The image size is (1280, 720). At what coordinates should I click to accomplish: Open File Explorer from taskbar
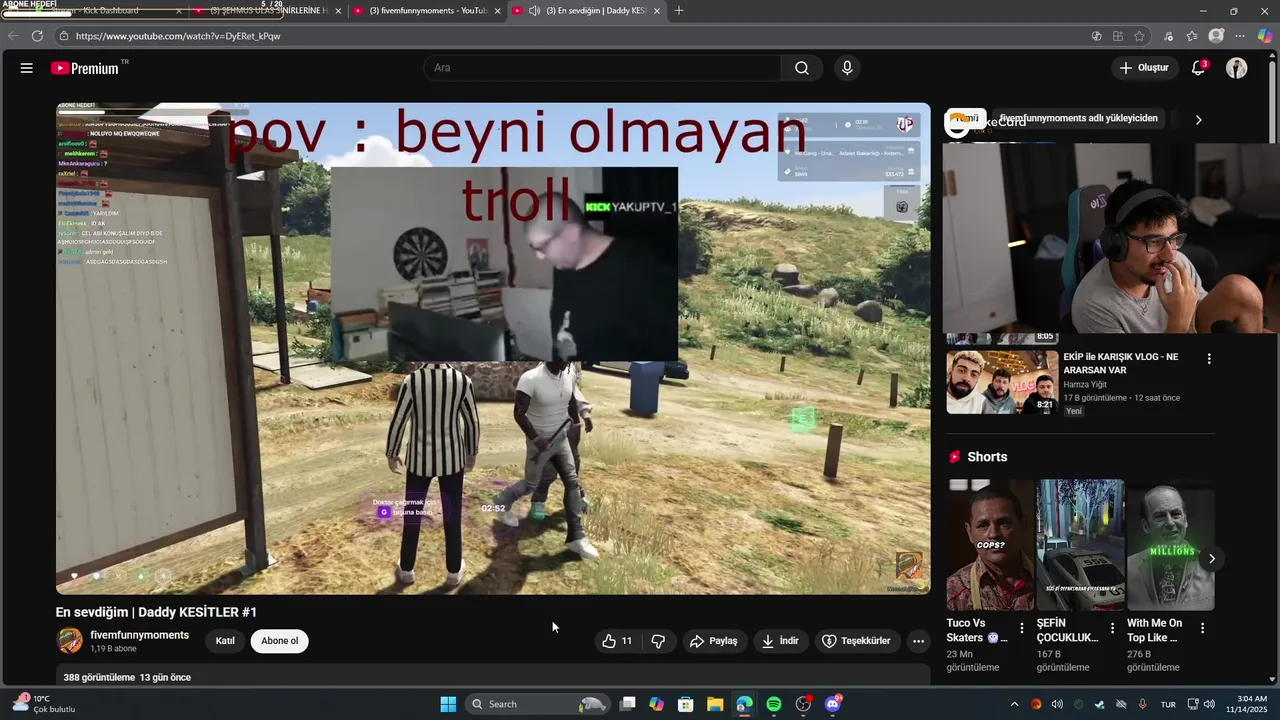point(715,704)
